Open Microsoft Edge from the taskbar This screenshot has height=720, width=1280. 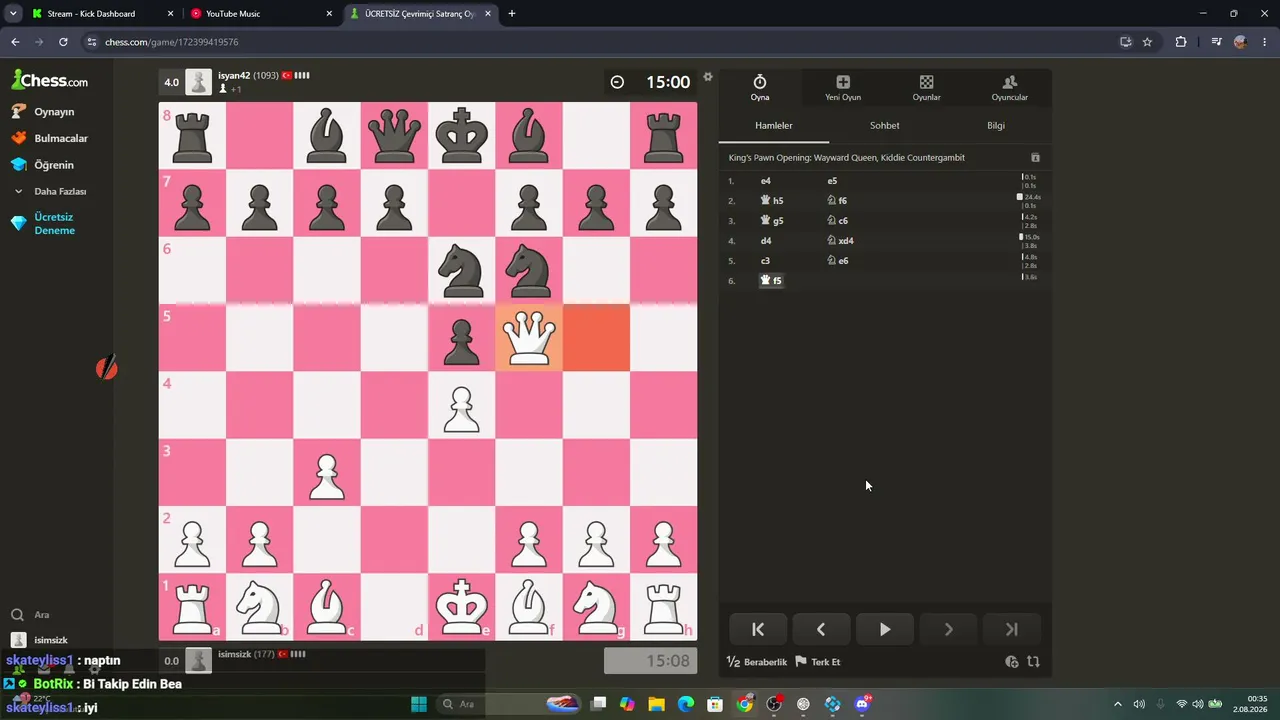pyautogui.click(x=686, y=704)
